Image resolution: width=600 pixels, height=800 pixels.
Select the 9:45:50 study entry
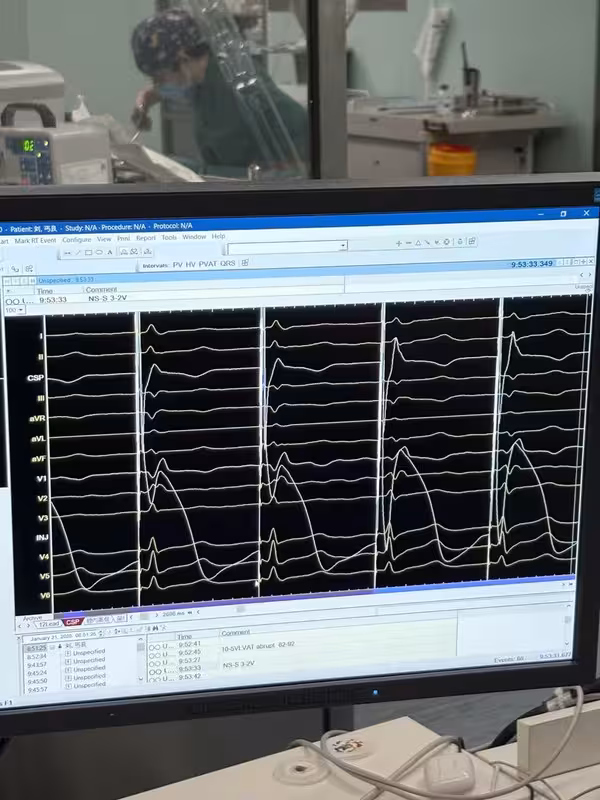click(37, 681)
